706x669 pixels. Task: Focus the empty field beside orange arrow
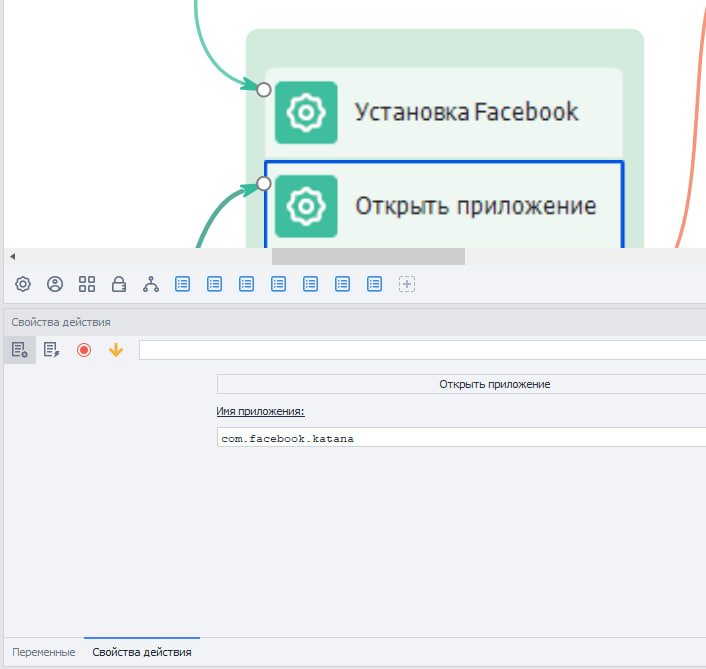[x=422, y=350]
